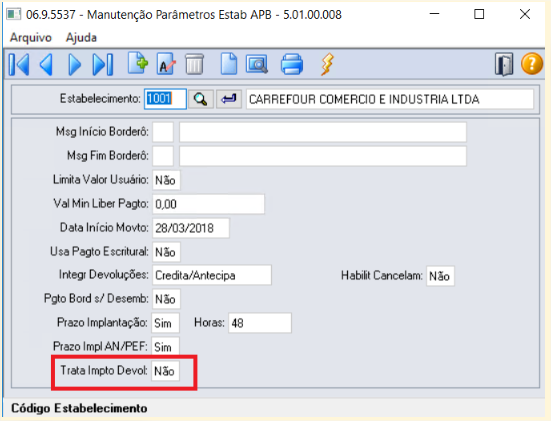
Task: Click the Limita Valor Usuário value Não
Action: pos(166,180)
